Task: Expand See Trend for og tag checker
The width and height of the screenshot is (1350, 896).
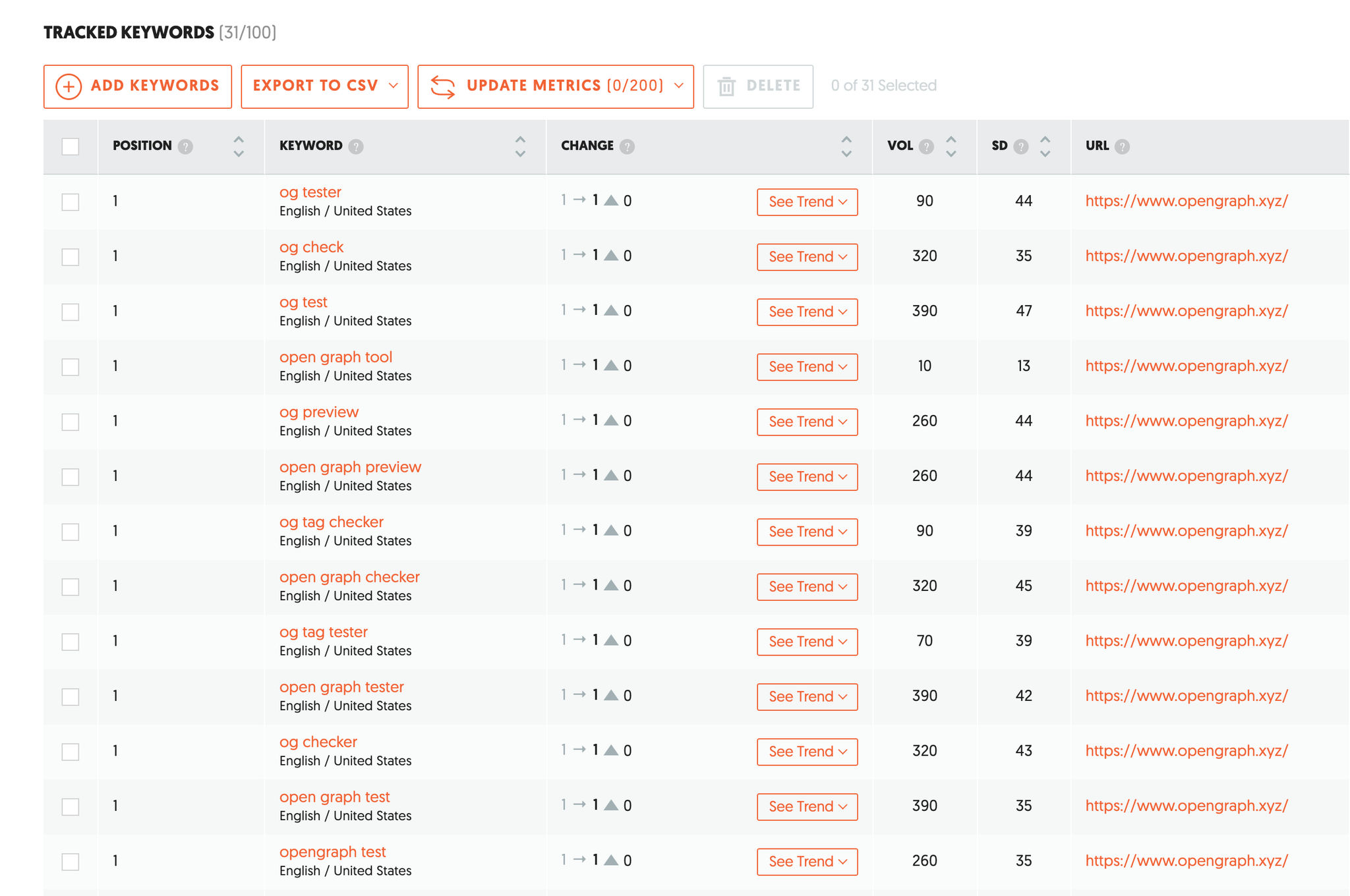Action: 807,532
